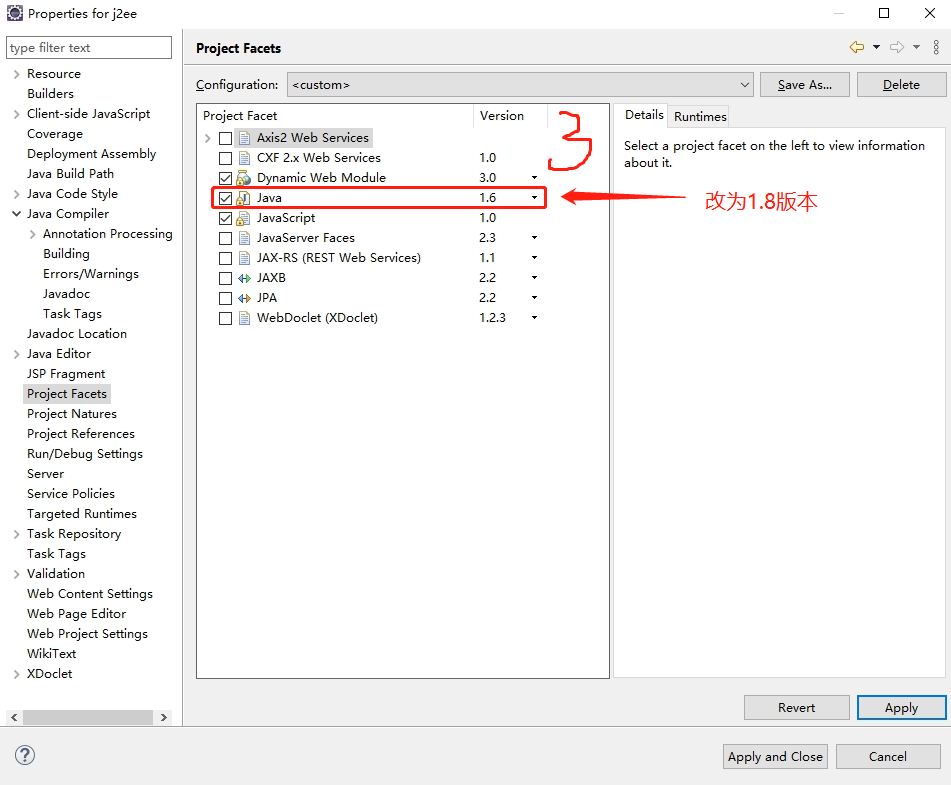951x785 pixels.
Task: Enable the CXF 2.x Web Services checkbox
Action: coord(225,158)
